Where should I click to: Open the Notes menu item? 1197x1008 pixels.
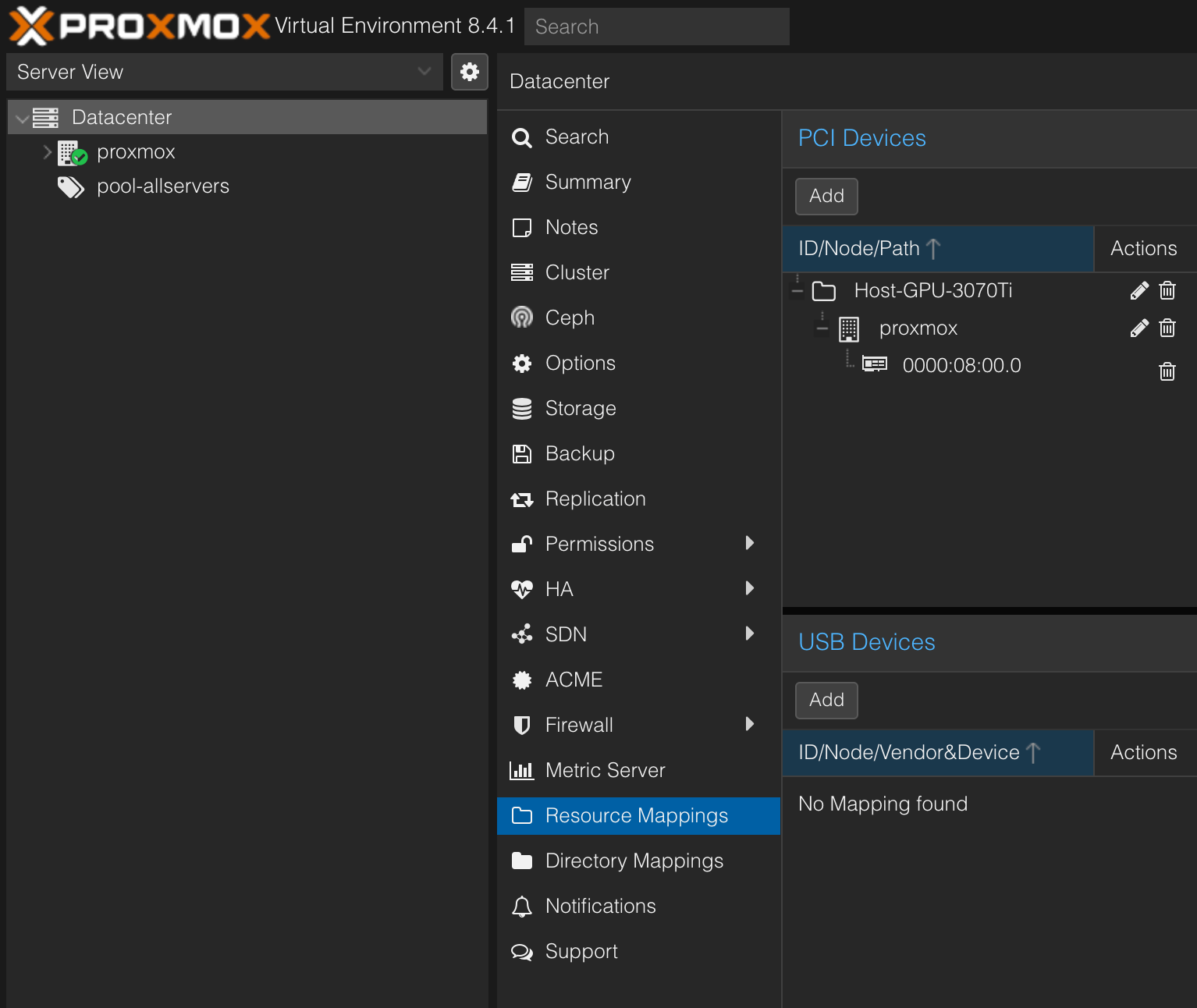pyautogui.click(x=638, y=228)
